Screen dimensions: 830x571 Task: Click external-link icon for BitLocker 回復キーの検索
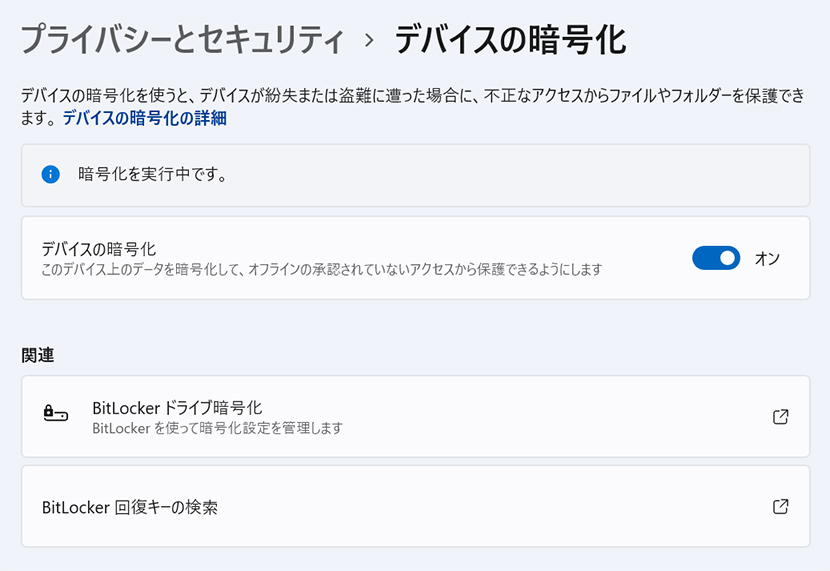pyautogui.click(x=781, y=506)
